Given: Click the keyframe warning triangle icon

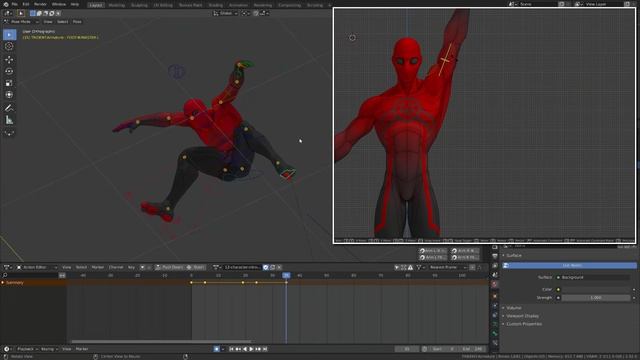Looking at the screenshot, I should tap(410, 267).
